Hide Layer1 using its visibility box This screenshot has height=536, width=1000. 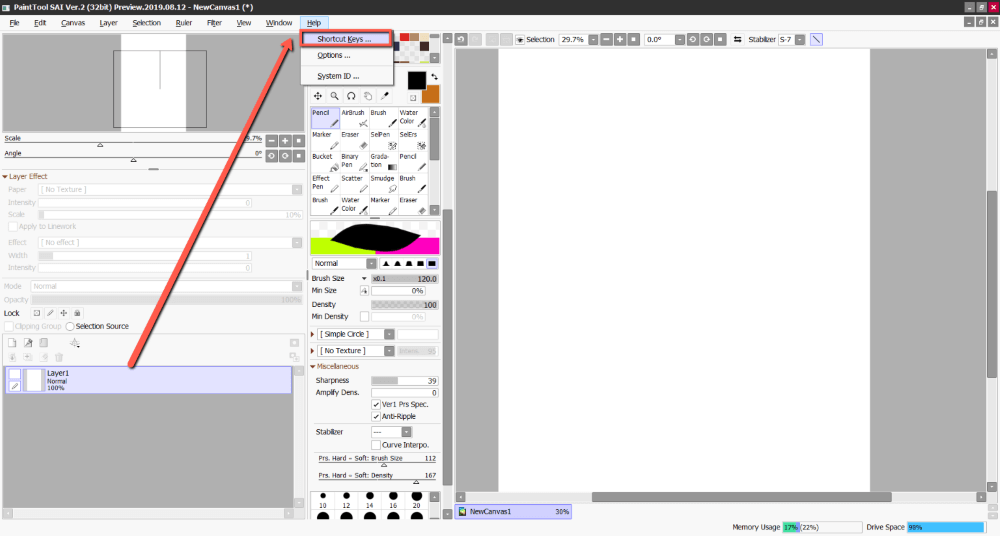pyautogui.click(x=15, y=374)
